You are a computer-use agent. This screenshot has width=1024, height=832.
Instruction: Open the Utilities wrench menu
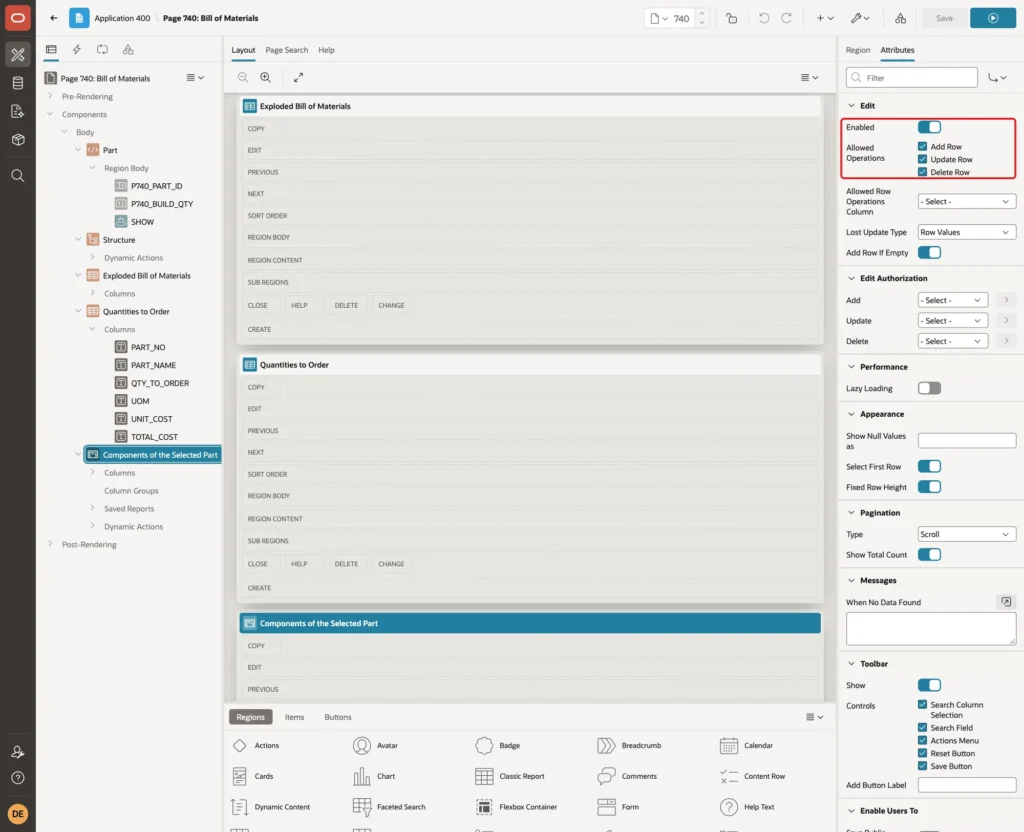[x=860, y=18]
